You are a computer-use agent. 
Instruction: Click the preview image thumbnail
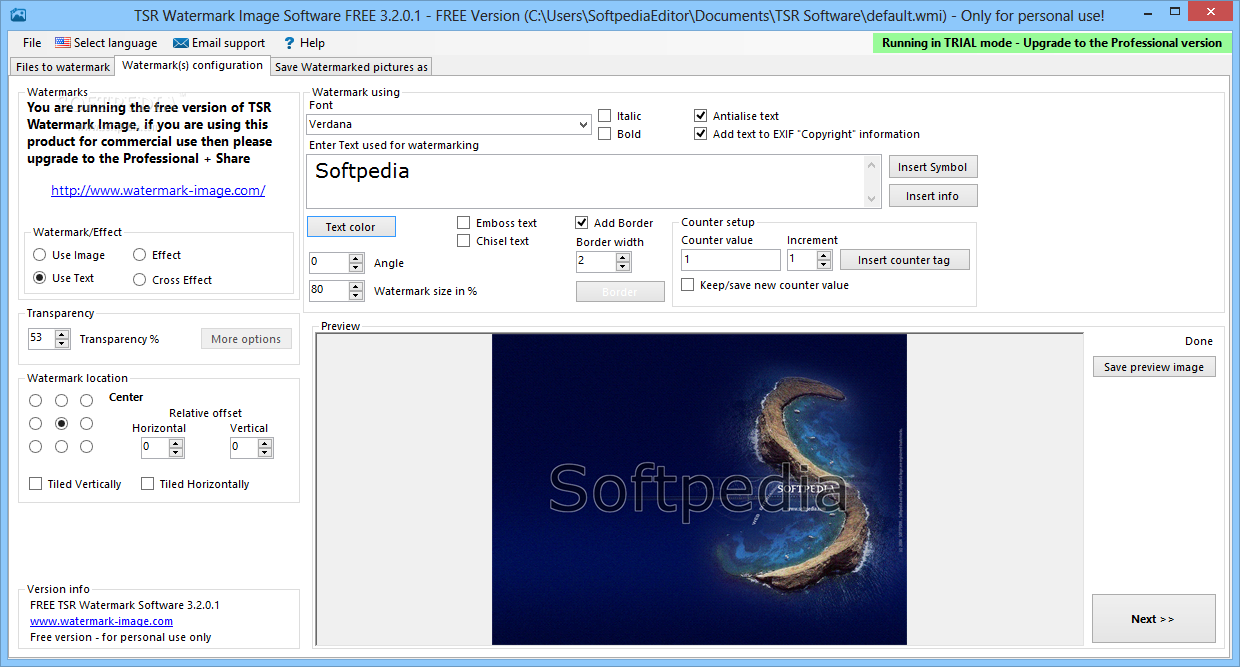pos(699,489)
